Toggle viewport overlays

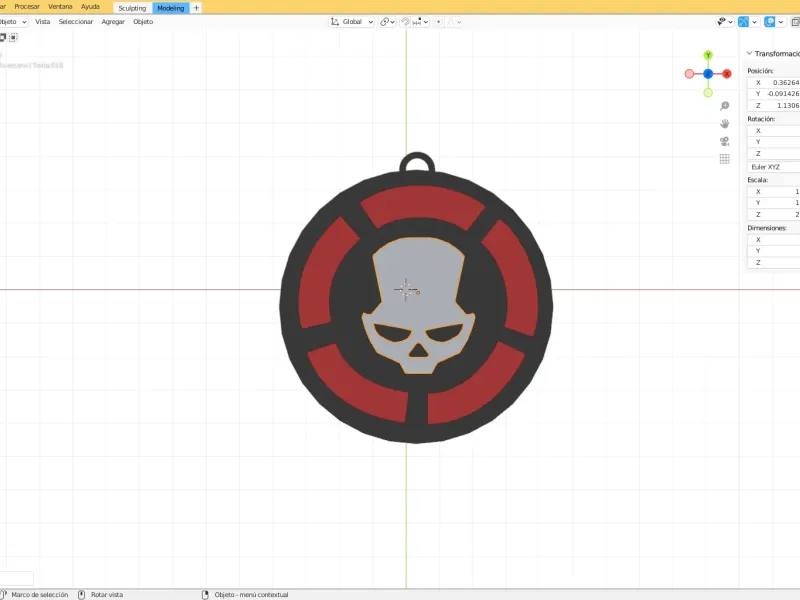pos(769,22)
